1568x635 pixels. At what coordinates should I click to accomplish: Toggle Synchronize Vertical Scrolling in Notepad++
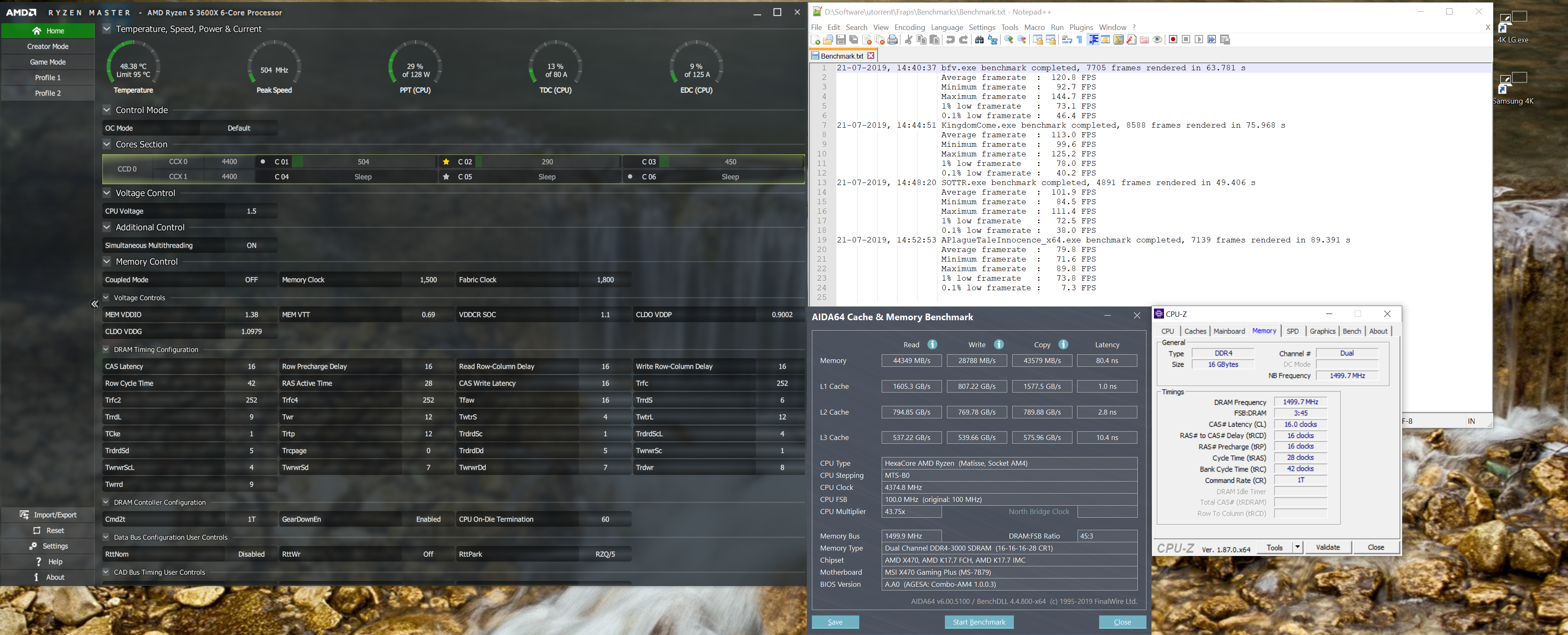click(1038, 40)
